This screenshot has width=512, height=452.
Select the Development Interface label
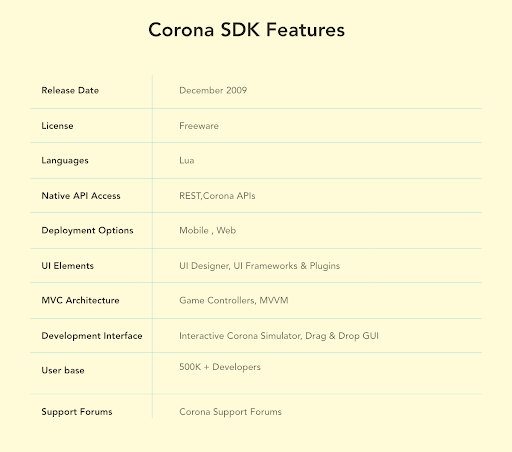coord(92,336)
